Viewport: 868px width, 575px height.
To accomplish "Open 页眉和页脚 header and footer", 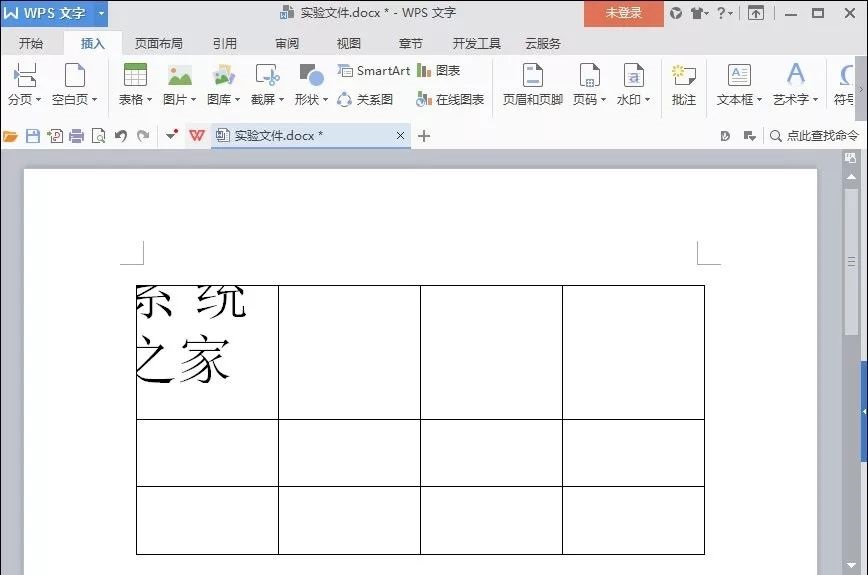I will point(533,84).
